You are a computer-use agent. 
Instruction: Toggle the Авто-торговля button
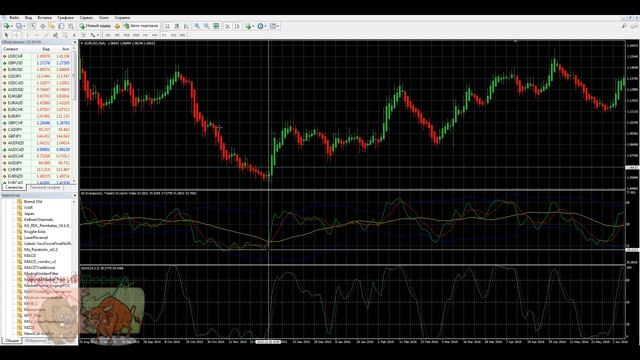point(141,26)
